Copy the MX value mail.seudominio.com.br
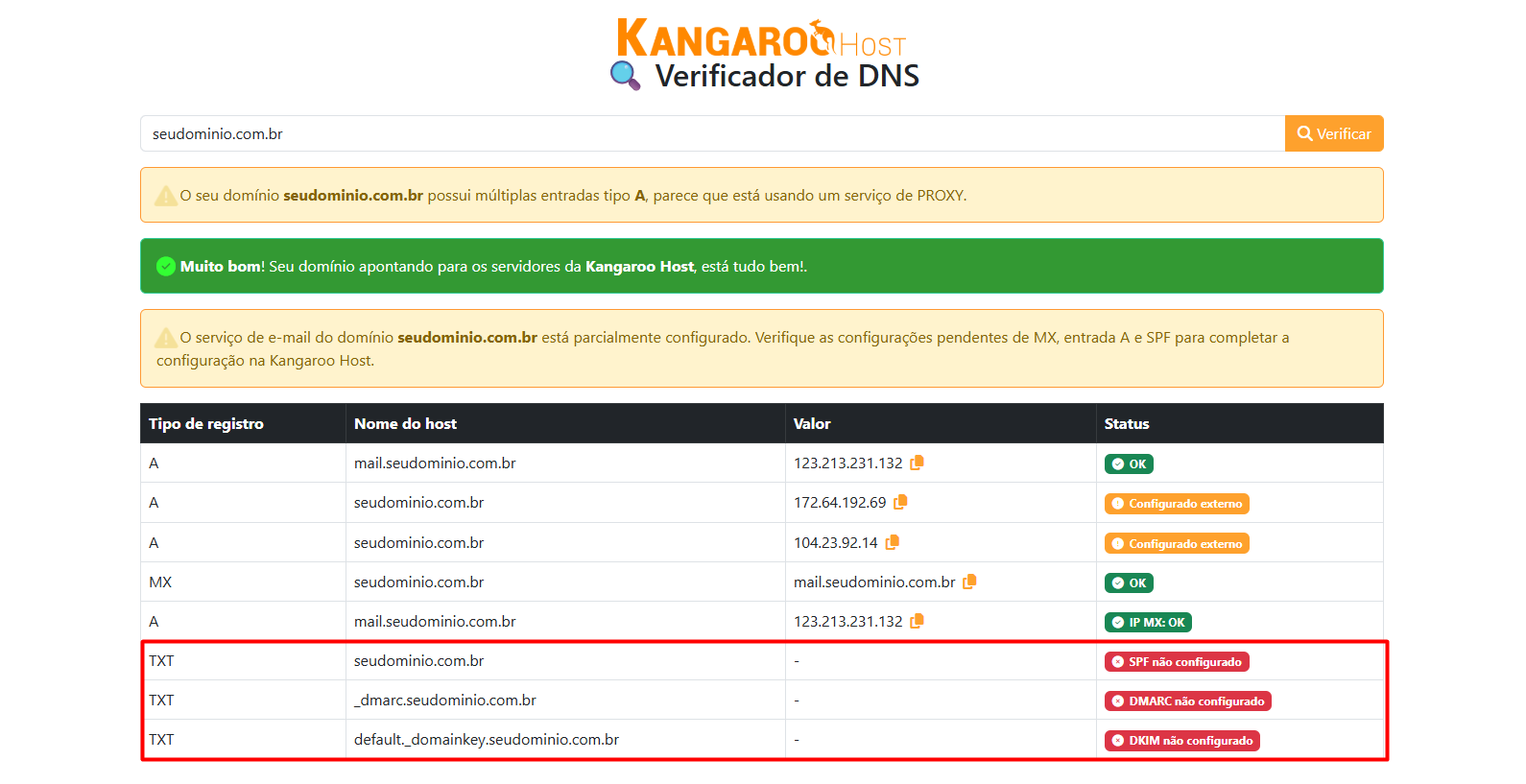 (x=970, y=582)
